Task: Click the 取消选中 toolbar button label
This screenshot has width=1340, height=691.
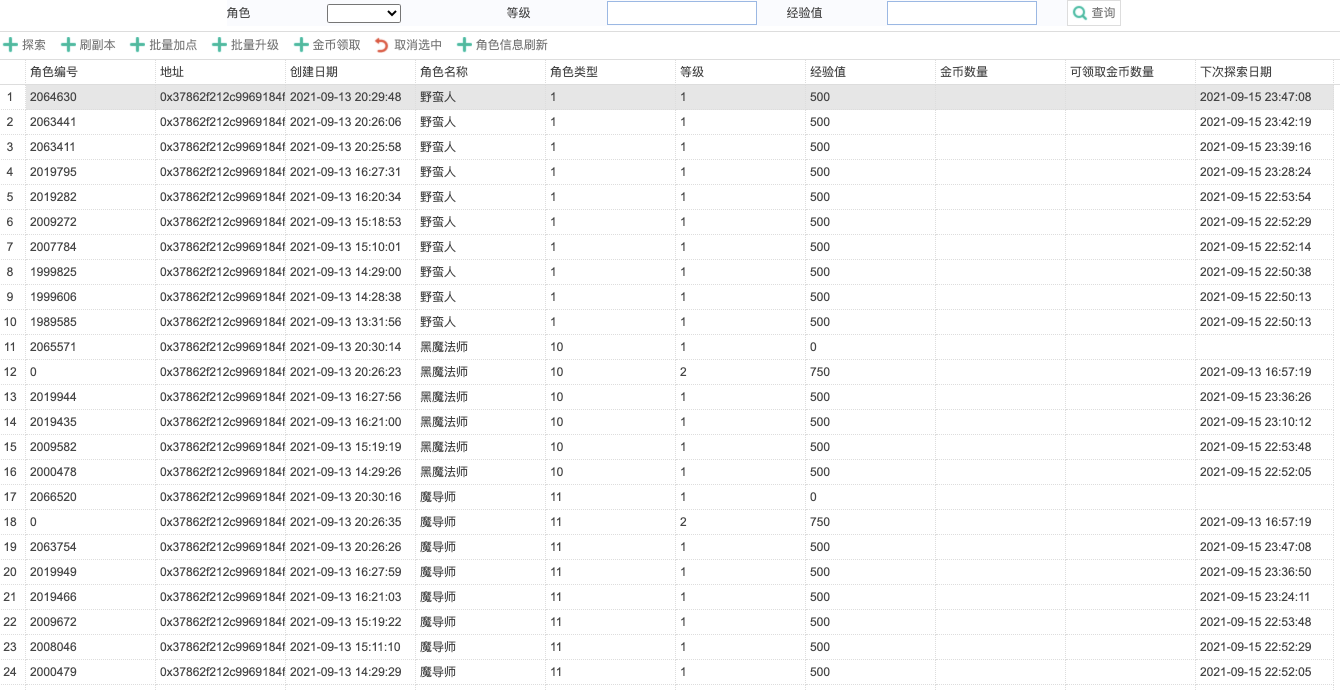Action: coord(418,45)
